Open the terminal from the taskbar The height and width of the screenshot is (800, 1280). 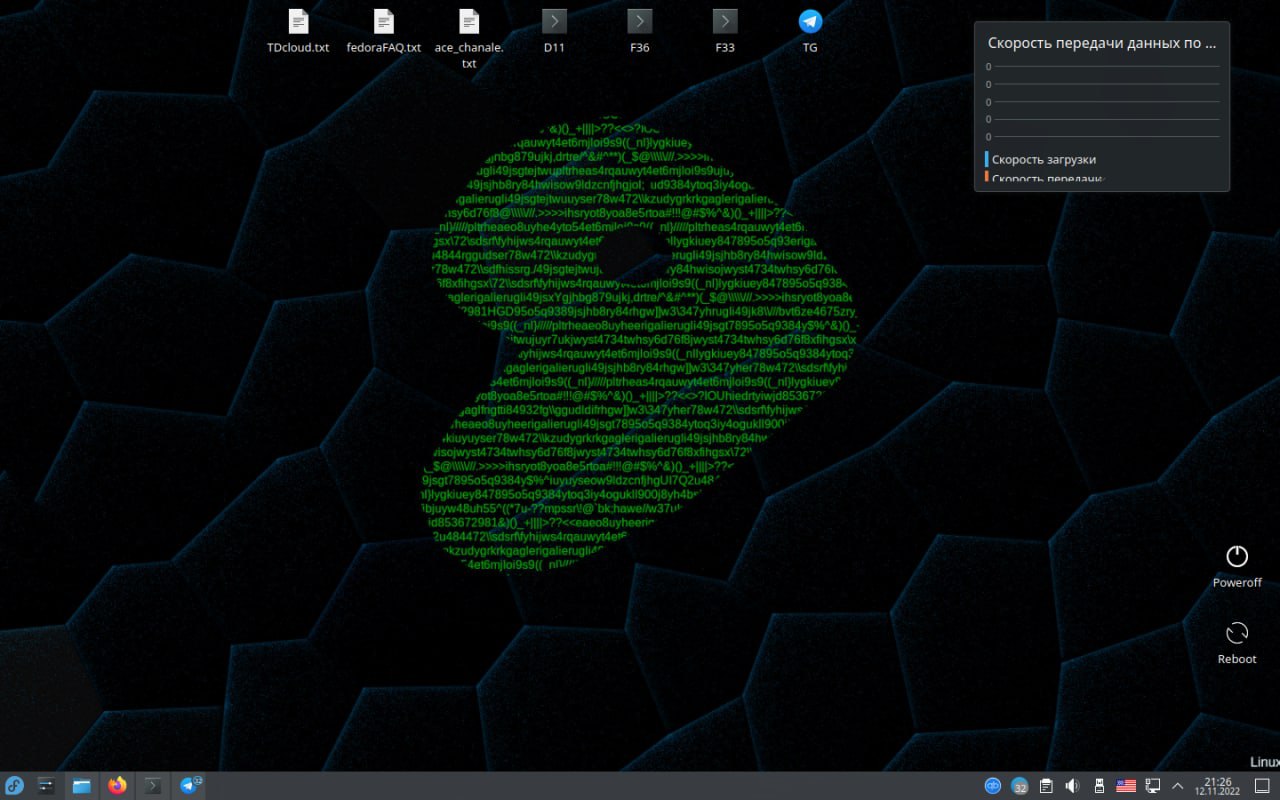[x=153, y=786]
